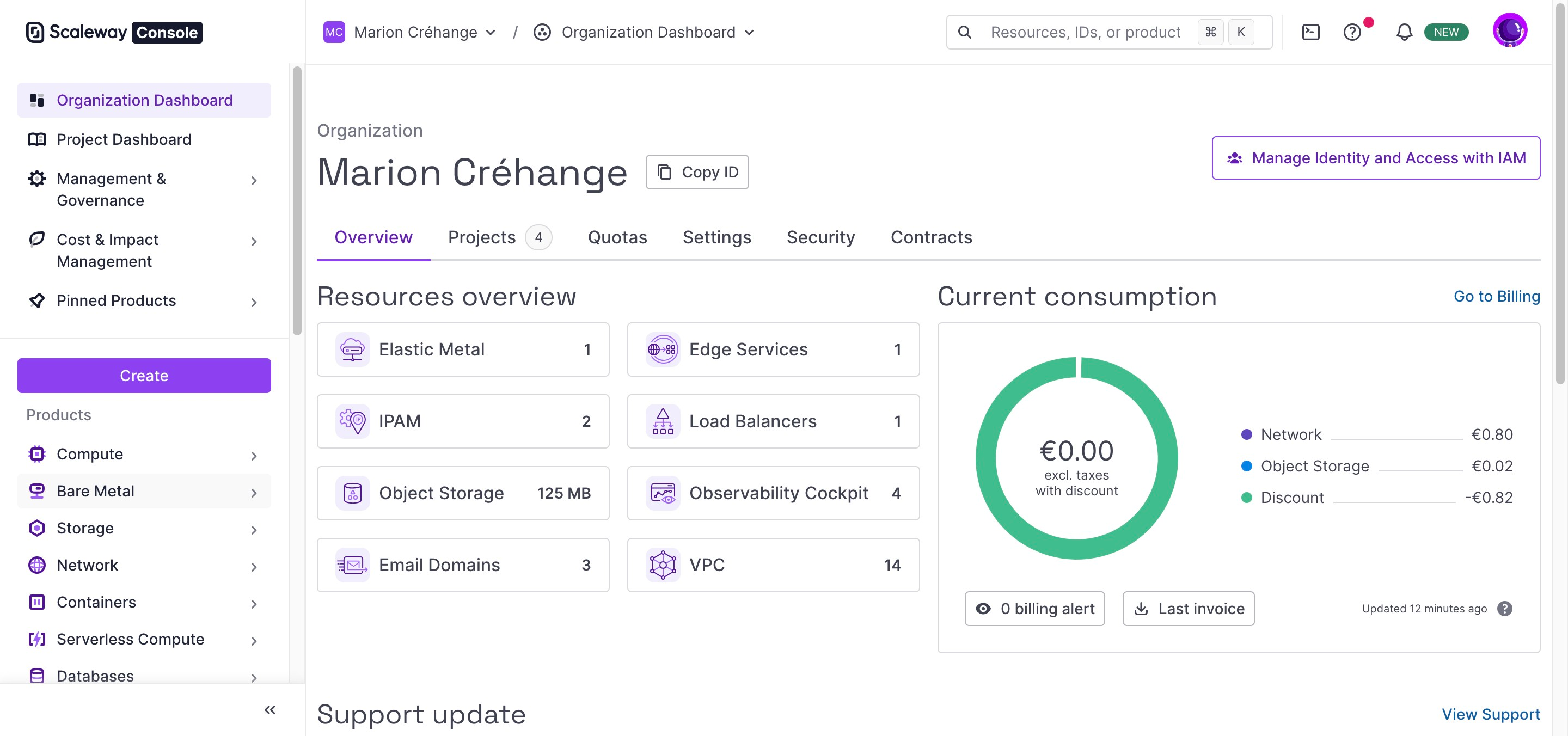Screen dimensions: 1568x736
Task: View the 0 billing alert button
Action: (x=1034, y=608)
